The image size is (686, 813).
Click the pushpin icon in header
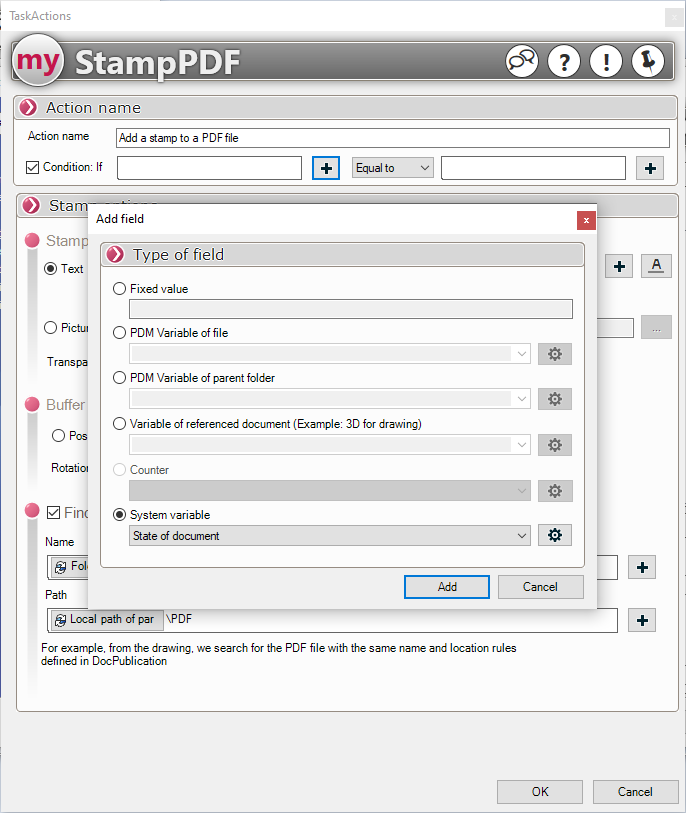(648, 62)
